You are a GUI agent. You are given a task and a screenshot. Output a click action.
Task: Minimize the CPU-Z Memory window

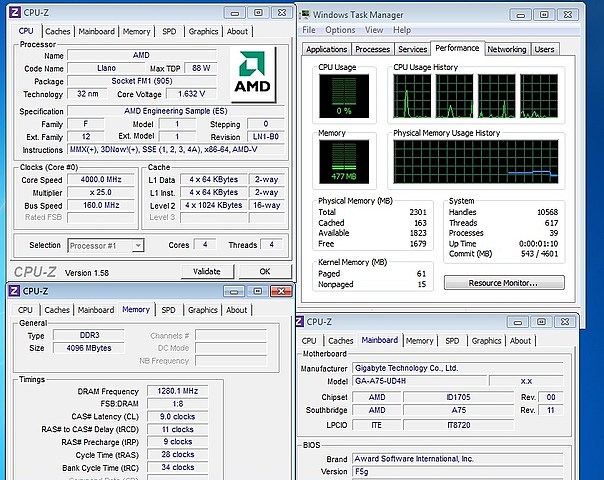click(234, 291)
